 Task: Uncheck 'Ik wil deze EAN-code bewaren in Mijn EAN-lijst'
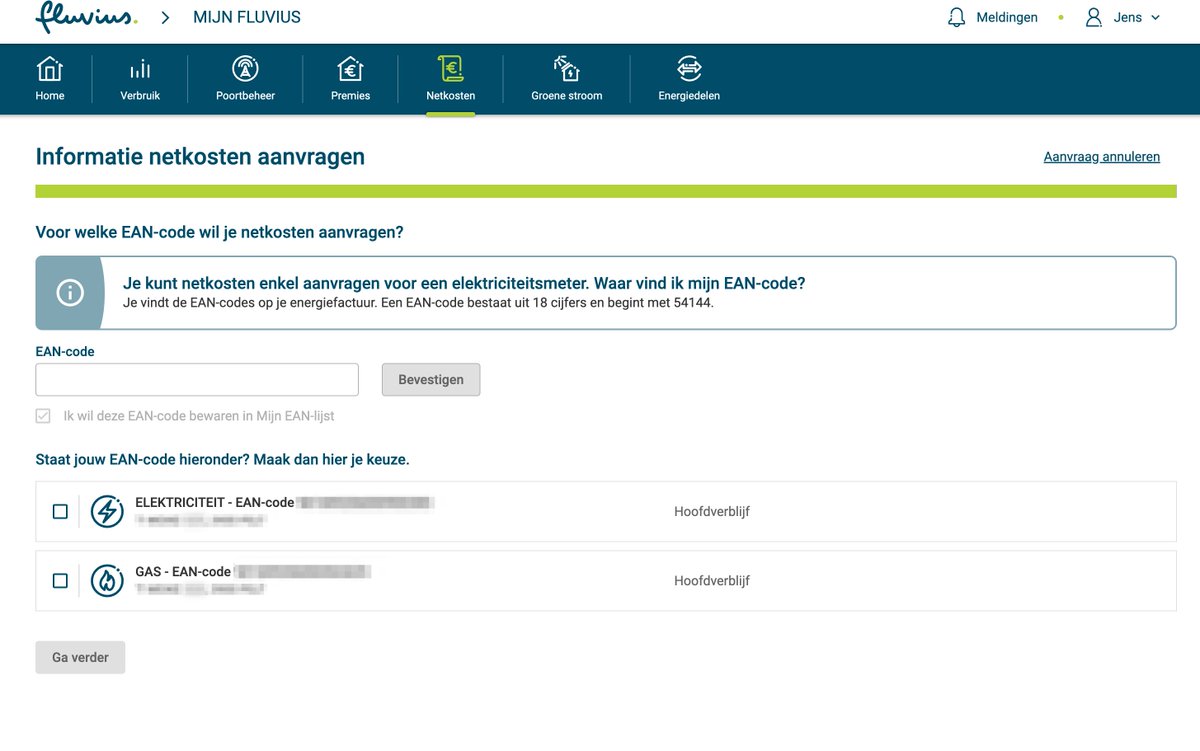pyautogui.click(x=42, y=415)
